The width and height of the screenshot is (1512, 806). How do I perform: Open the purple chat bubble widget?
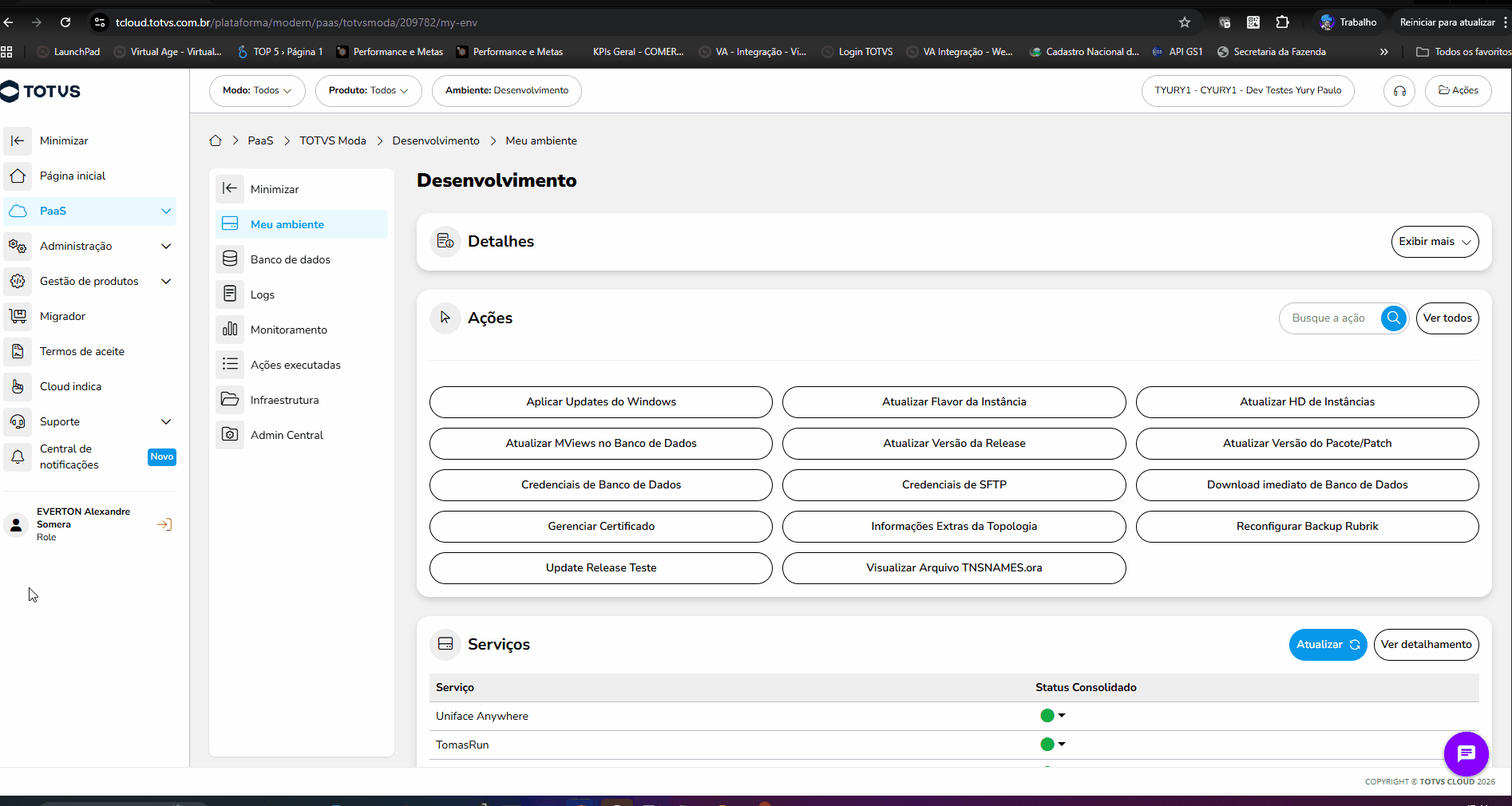pyautogui.click(x=1466, y=753)
